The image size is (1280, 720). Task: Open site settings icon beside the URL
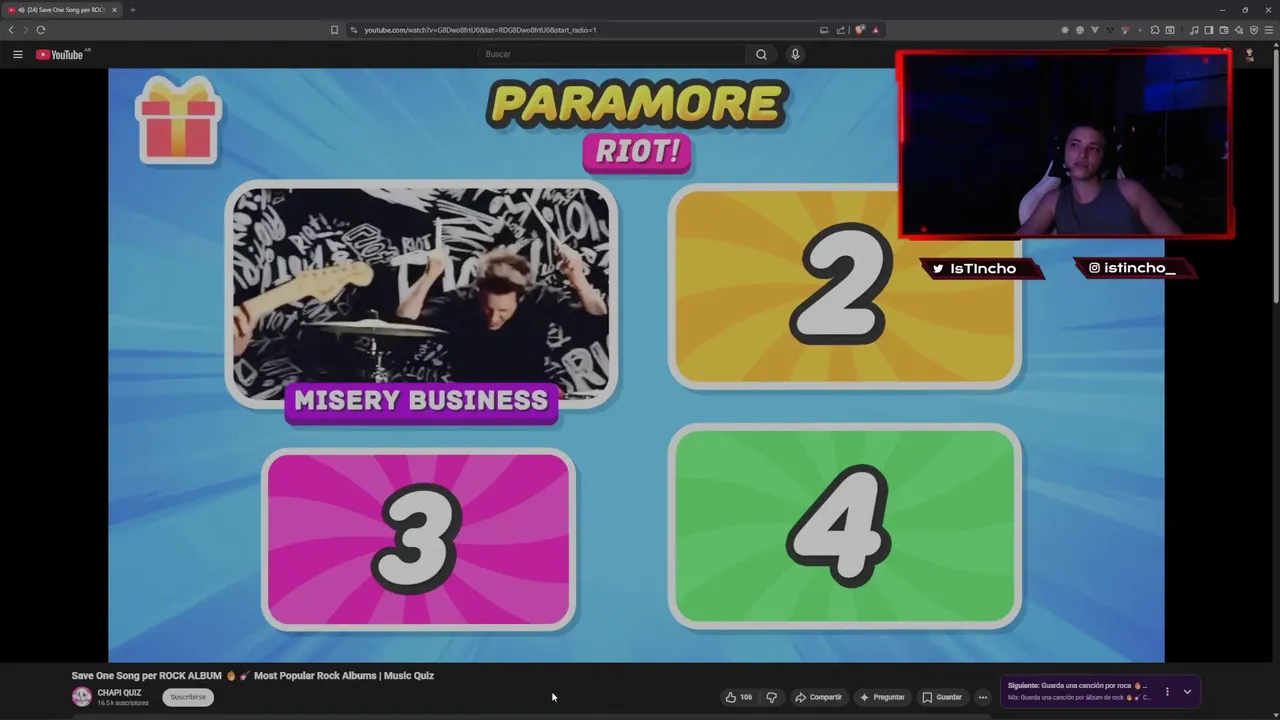click(x=354, y=30)
